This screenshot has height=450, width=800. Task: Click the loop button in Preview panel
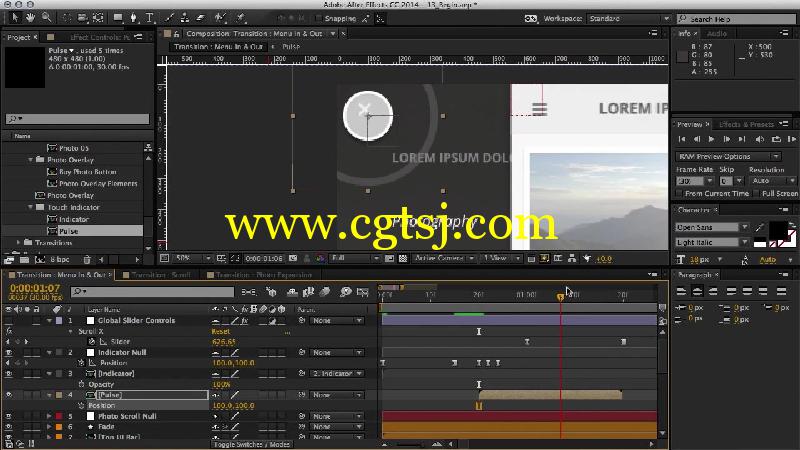point(776,139)
